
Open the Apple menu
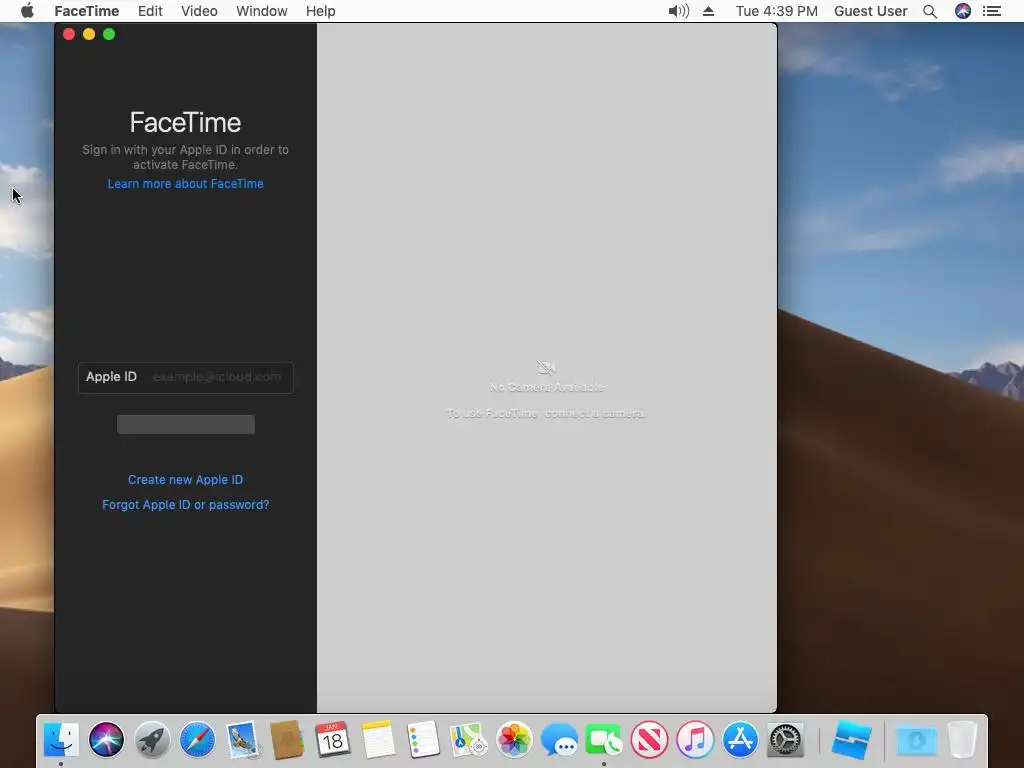(27, 11)
